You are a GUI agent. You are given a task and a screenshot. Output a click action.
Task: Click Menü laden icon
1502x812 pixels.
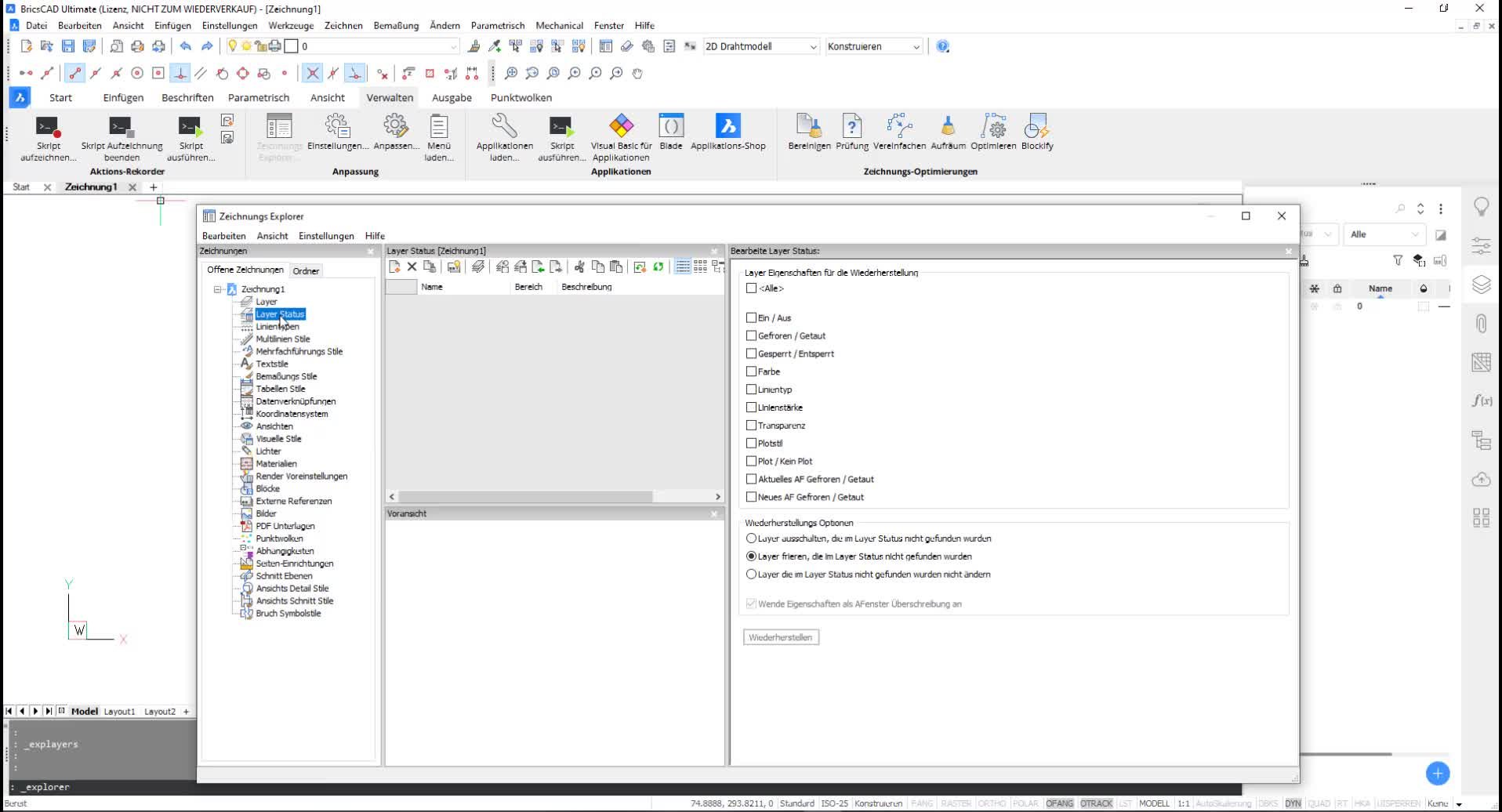[439, 127]
